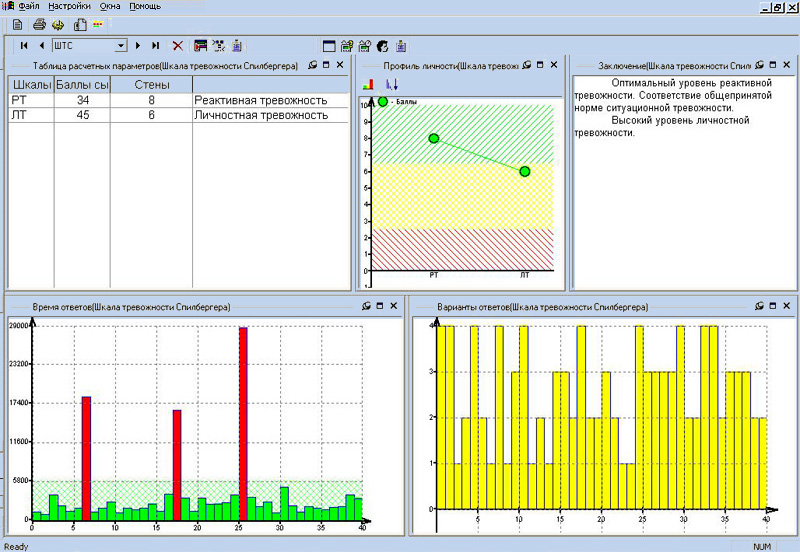The image size is (800, 552).
Task: Open the Помощь menu
Action: click(x=144, y=6)
